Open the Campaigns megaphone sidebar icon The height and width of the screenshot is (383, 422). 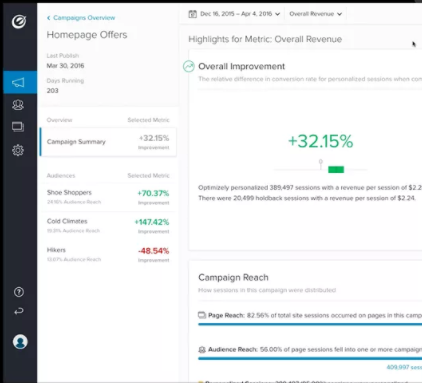(18, 82)
